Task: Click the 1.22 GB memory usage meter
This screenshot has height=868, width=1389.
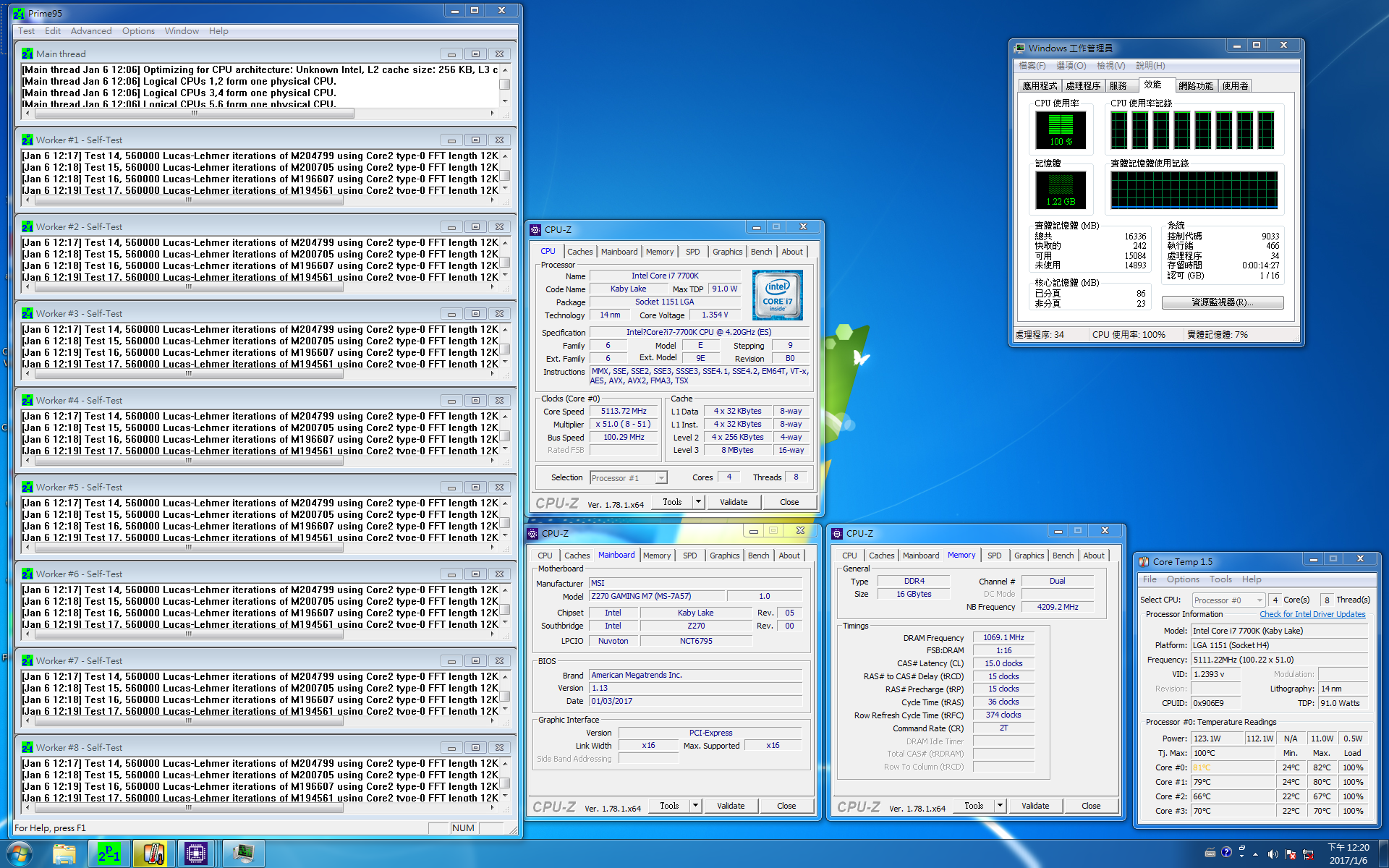Action: 1061,190
